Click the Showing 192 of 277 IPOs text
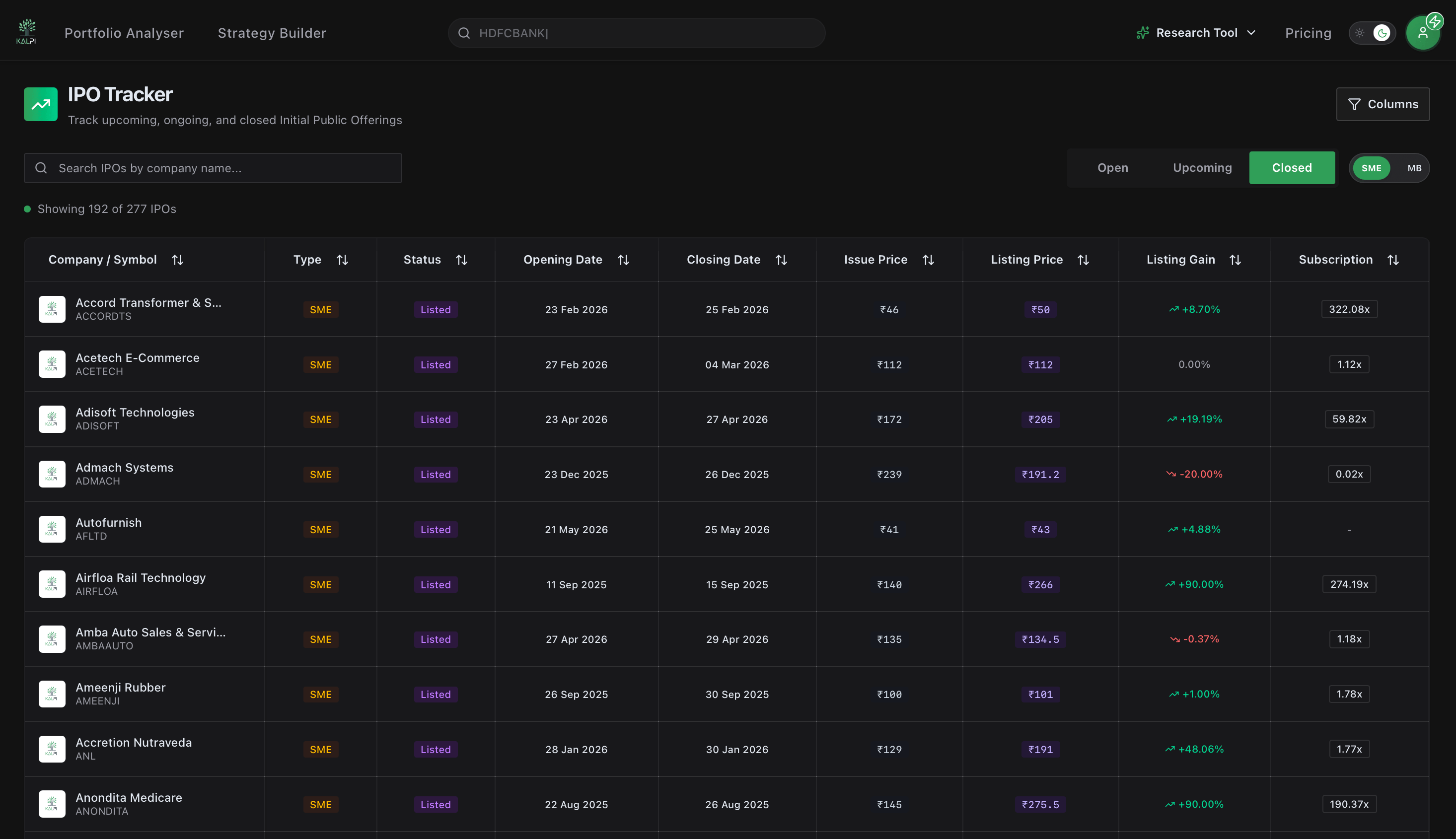The height and width of the screenshot is (839, 1456). click(107, 209)
